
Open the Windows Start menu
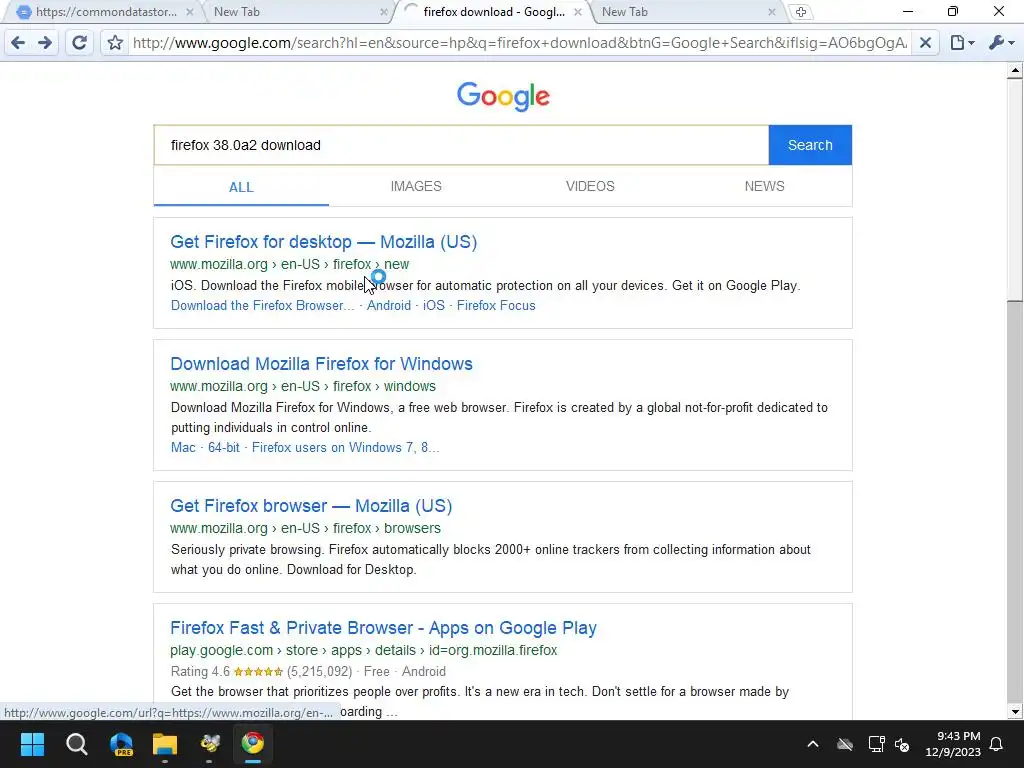(32, 744)
